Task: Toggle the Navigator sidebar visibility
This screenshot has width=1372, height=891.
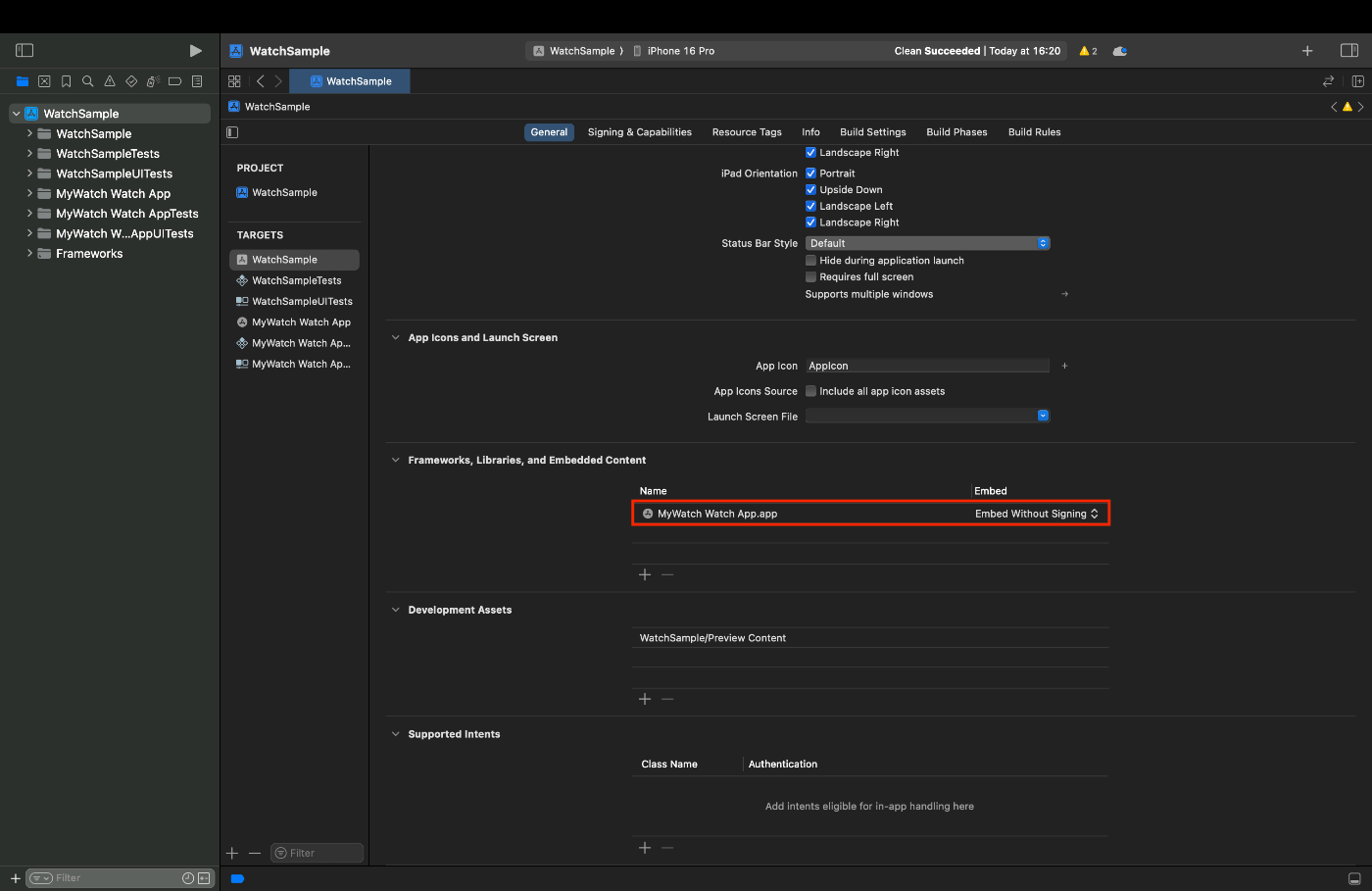Action: coord(25,50)
